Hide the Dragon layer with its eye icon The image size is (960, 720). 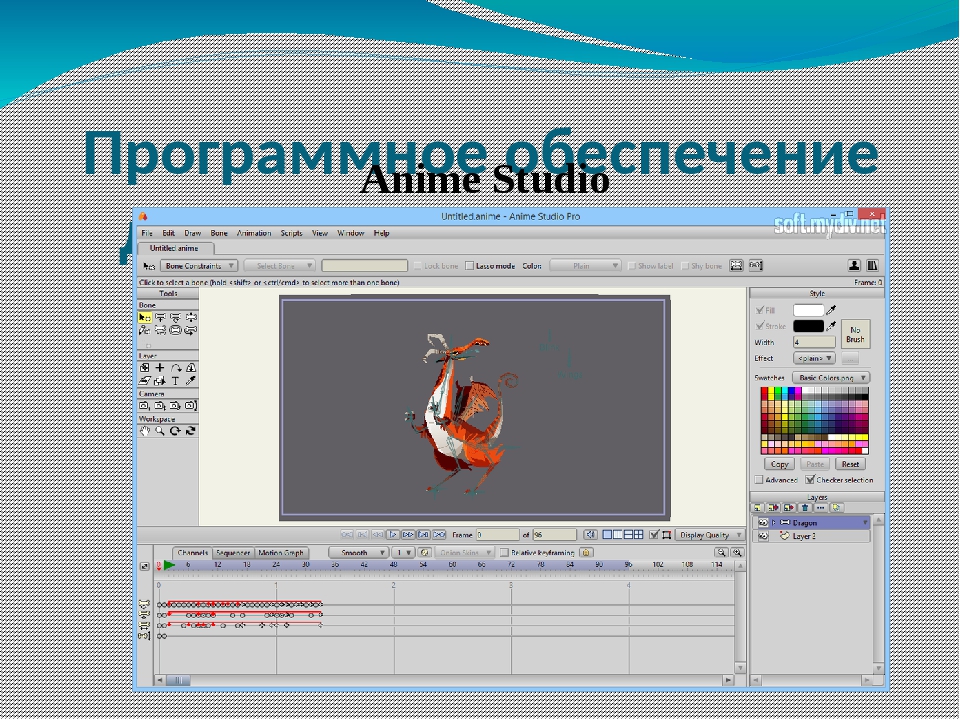[763, 523]
